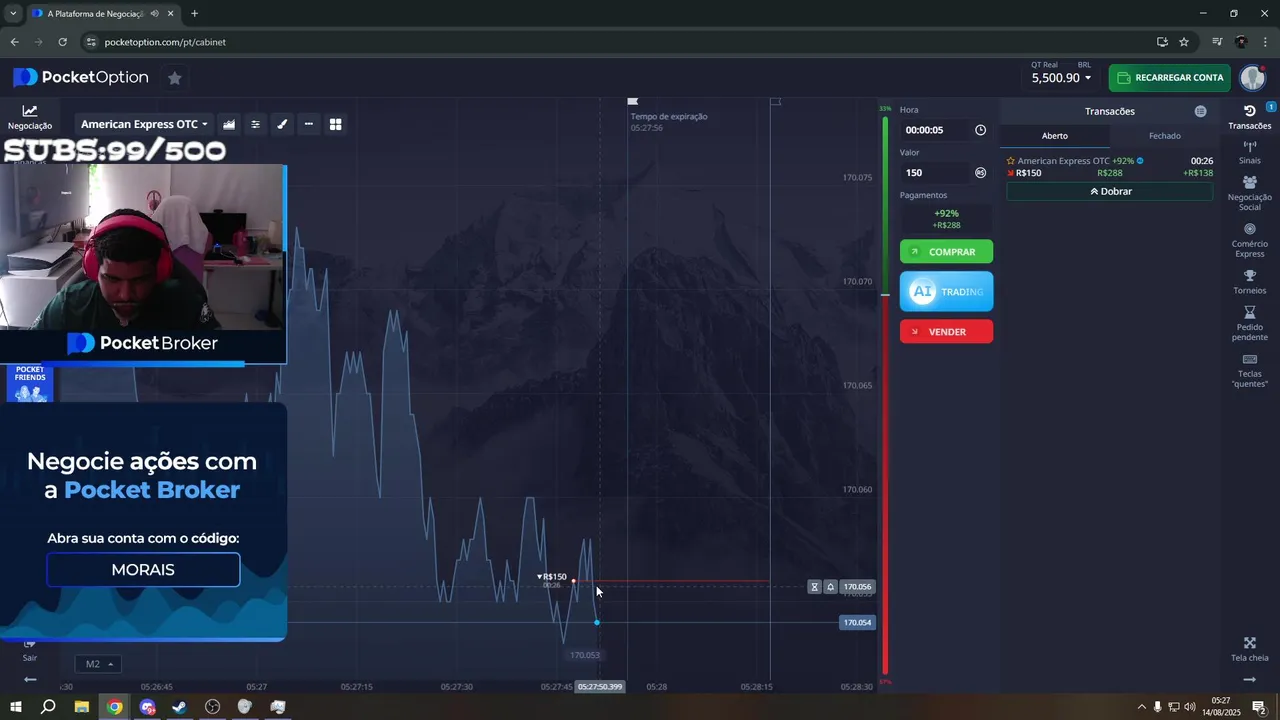Click the clock icon beside Hora
Screen dimensions: 1280x720
coord(980,130)
